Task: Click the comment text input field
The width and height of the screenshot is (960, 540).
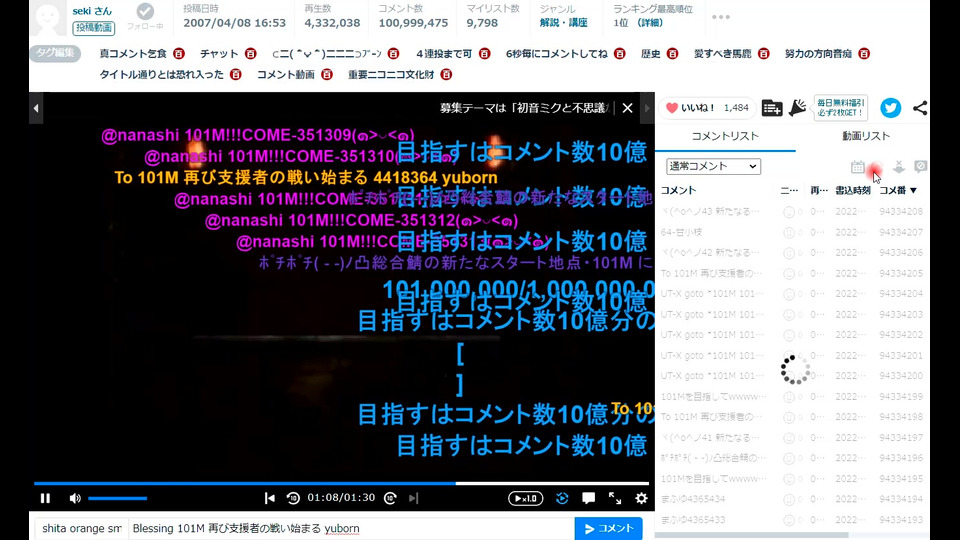Action: pos(351,528)
